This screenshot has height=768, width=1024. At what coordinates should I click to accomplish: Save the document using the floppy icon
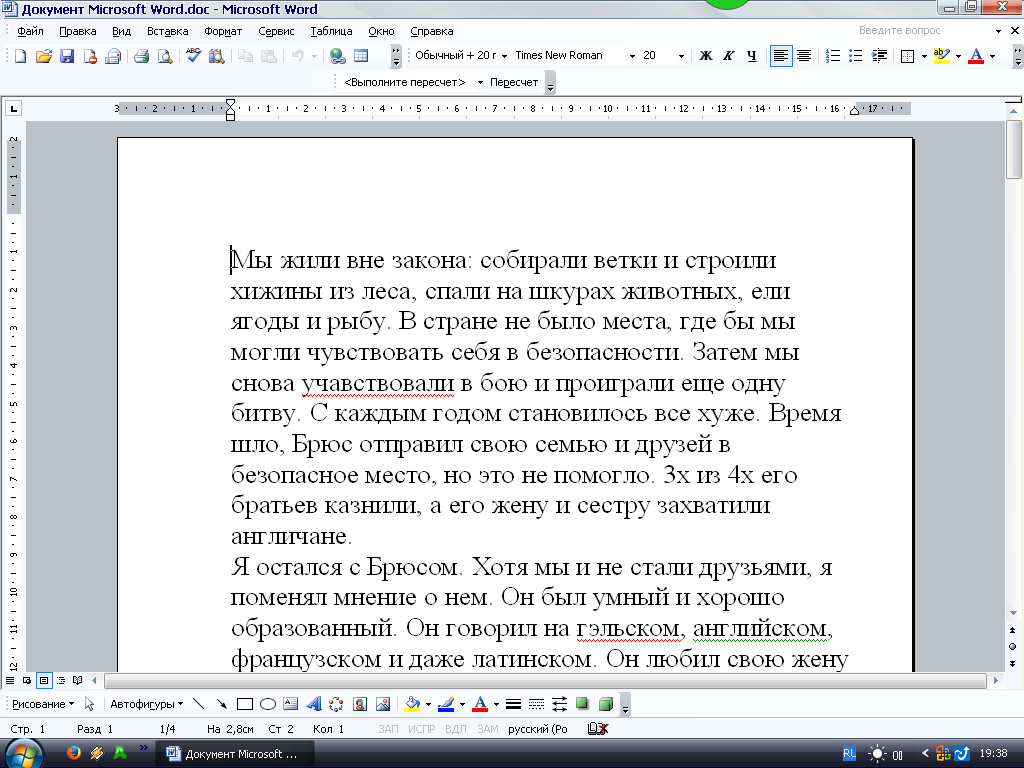[67, 56]
